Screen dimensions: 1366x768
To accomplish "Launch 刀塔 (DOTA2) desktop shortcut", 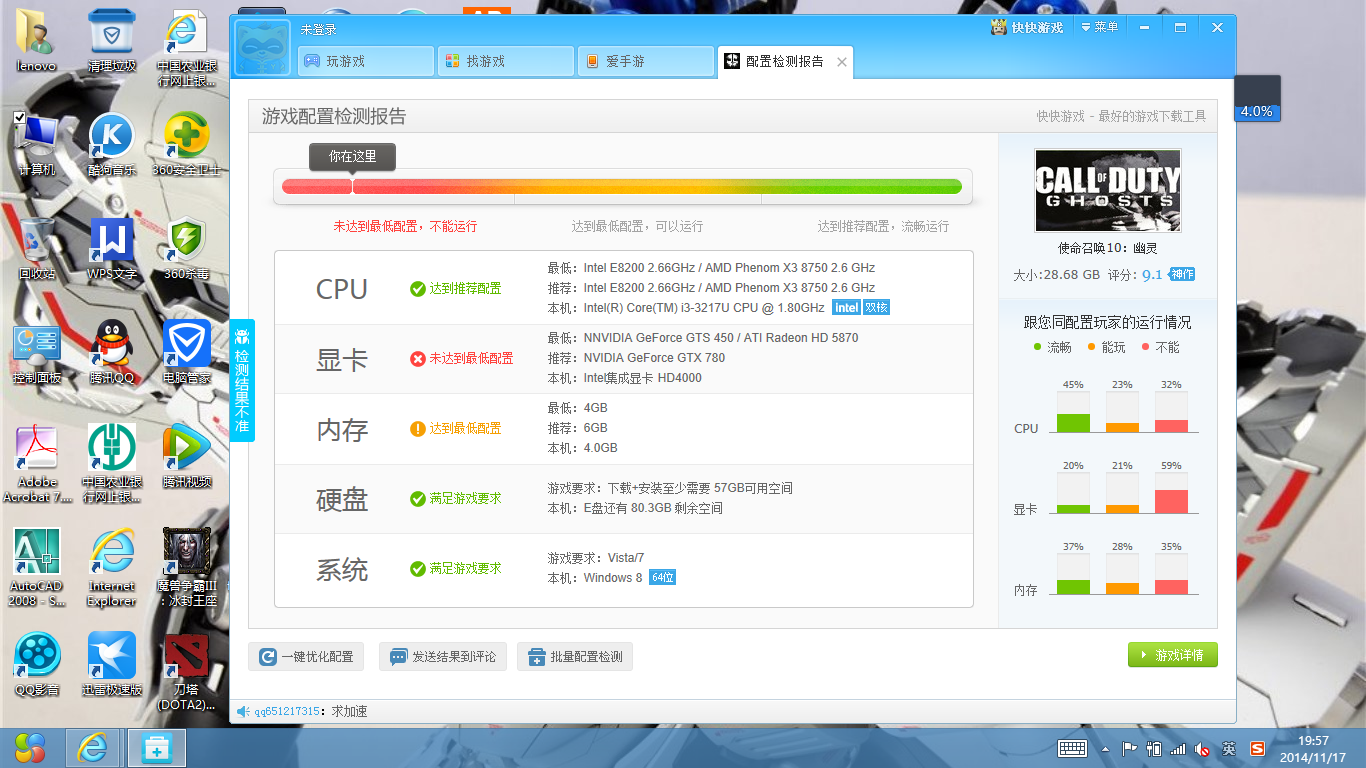I will point(186,671).
